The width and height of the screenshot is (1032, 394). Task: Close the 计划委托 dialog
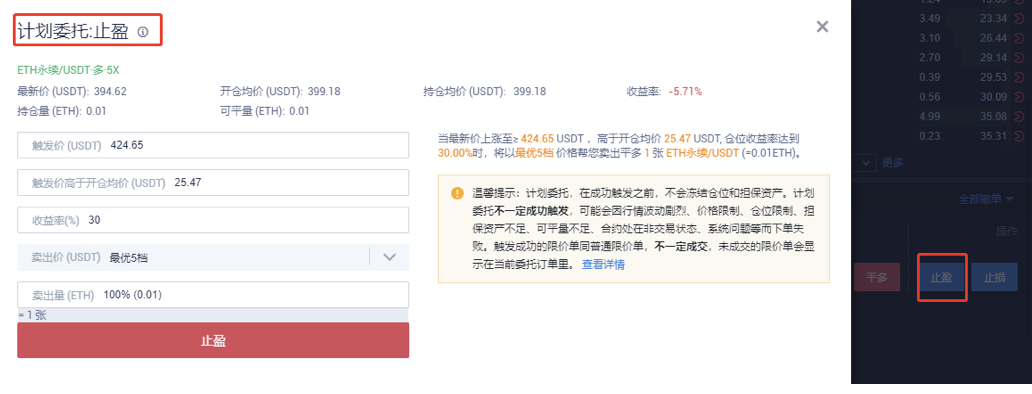(x=822, y=27)
